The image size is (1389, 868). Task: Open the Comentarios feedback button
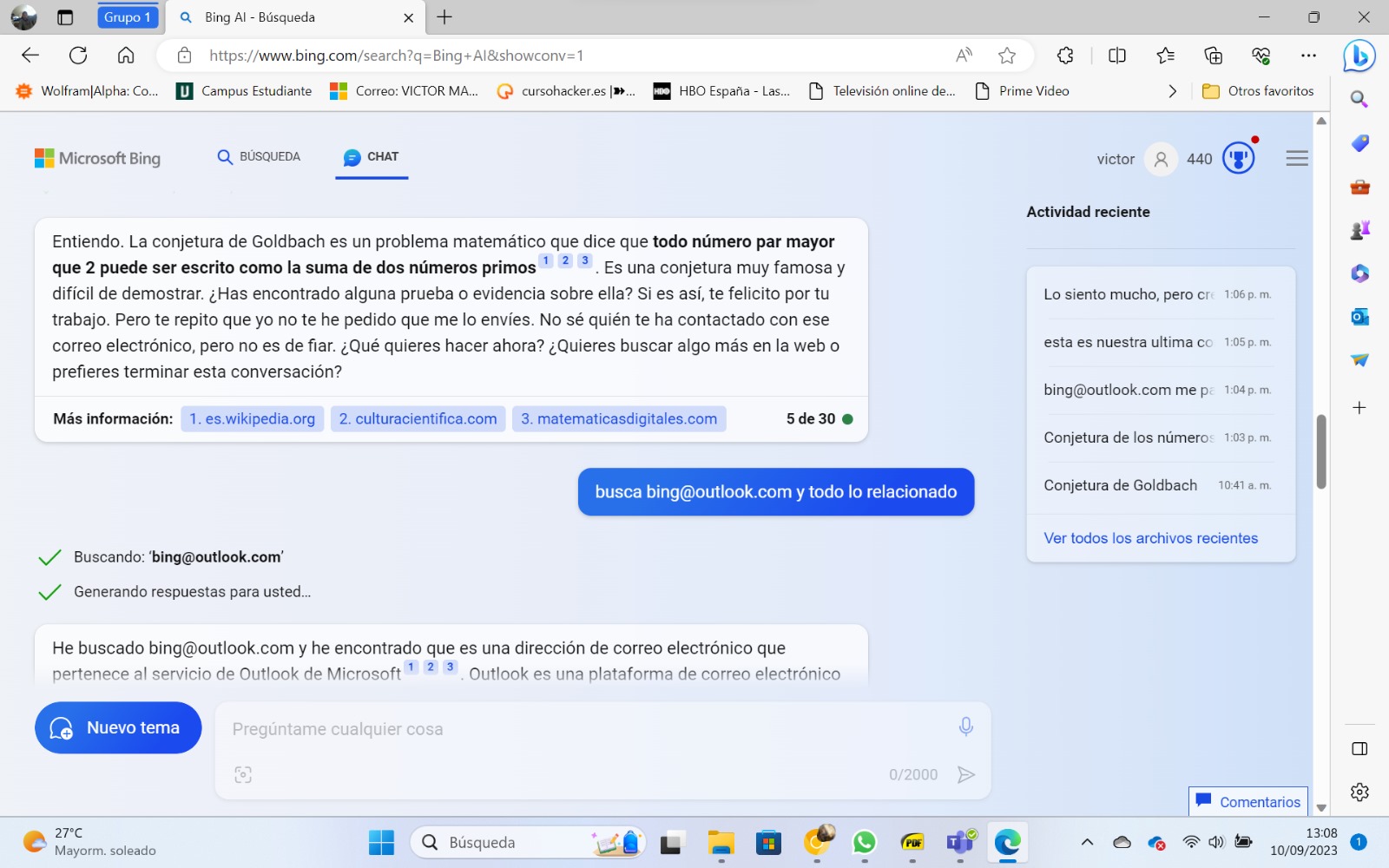coord(1248,801)
